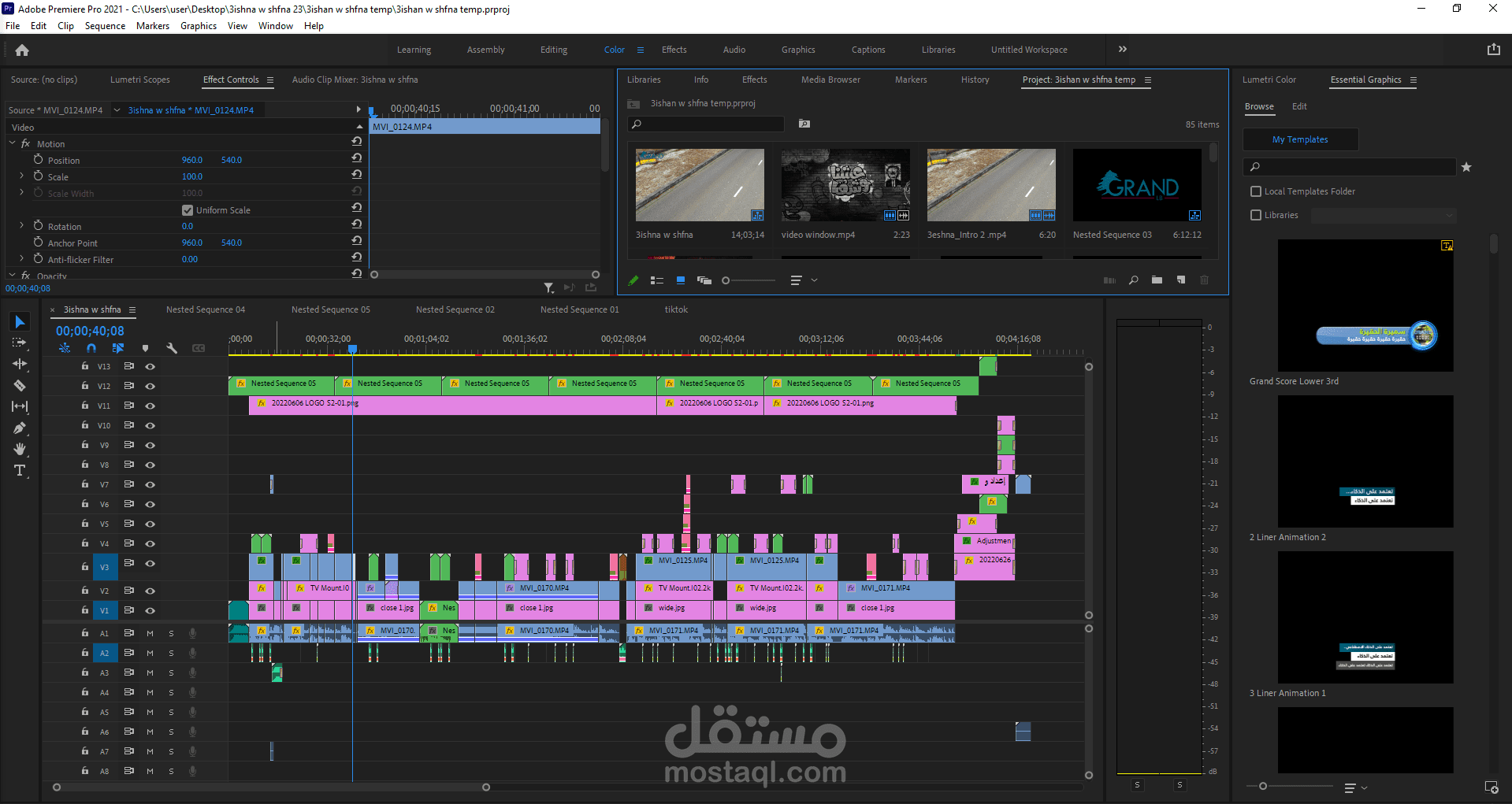Click the Find magnifier in Project panel

click(1133, 280)
